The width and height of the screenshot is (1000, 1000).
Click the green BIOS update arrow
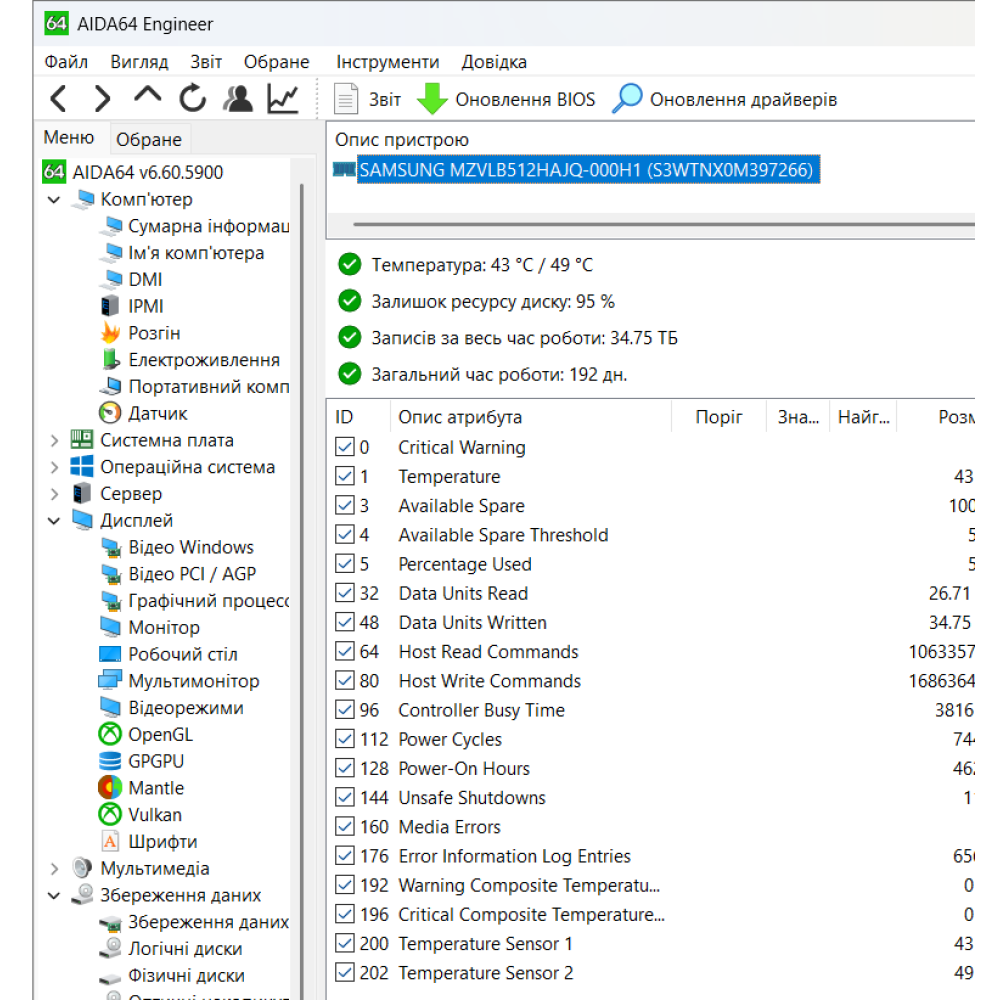432,99
